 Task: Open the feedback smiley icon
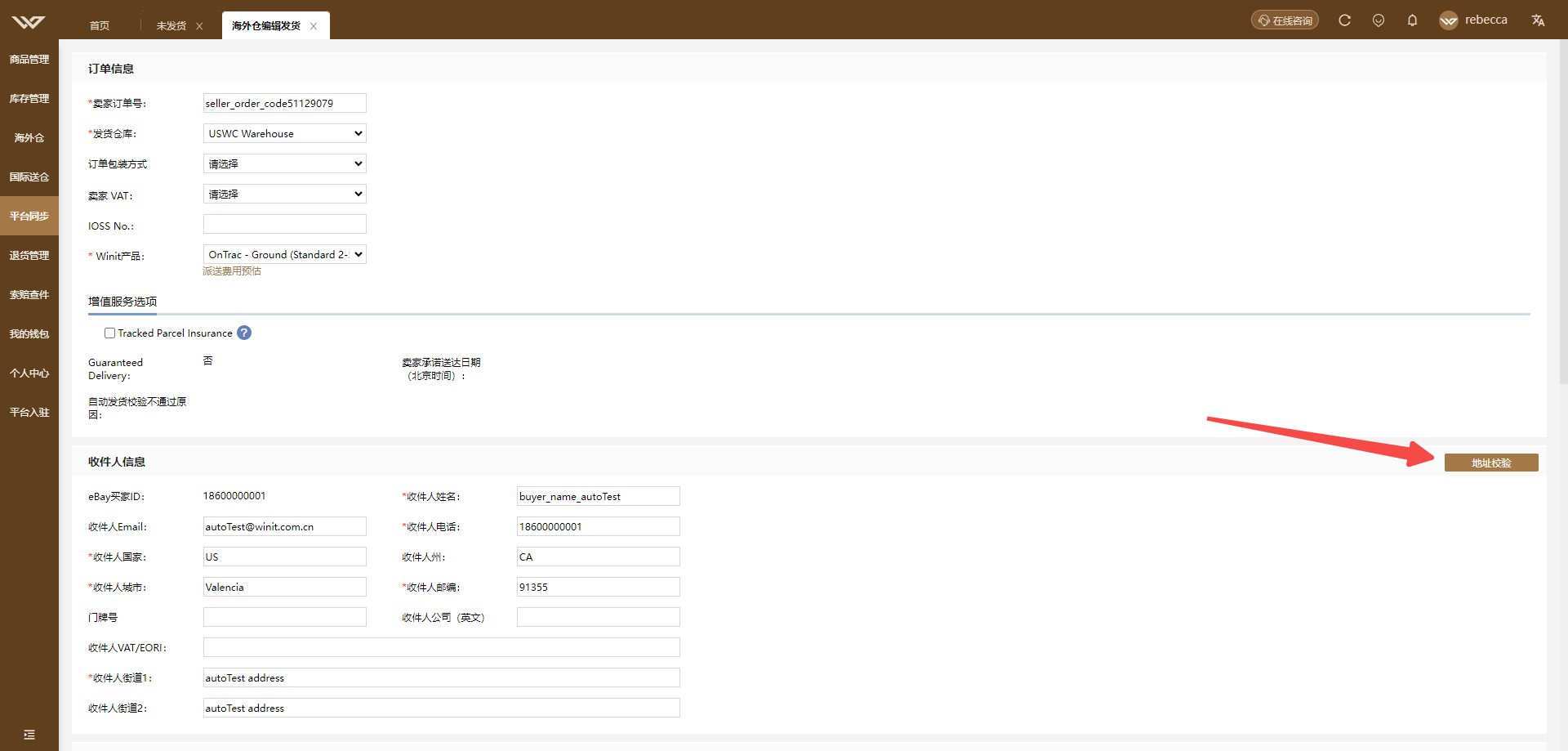(x=1379, y=20)
